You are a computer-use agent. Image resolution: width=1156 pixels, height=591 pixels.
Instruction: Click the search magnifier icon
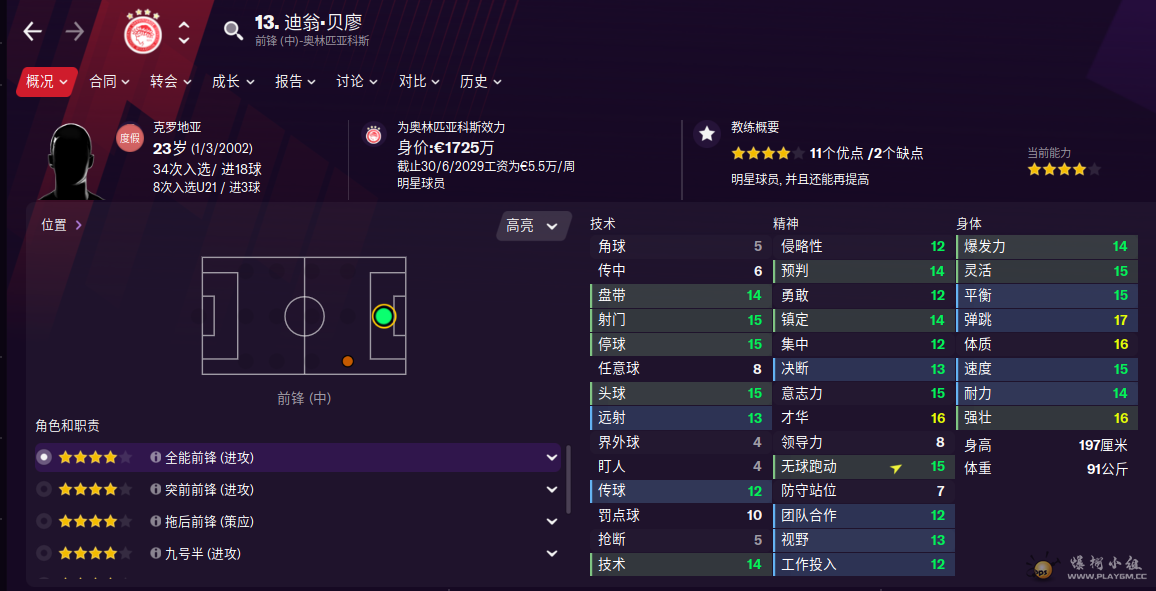(x=233, y=31)
